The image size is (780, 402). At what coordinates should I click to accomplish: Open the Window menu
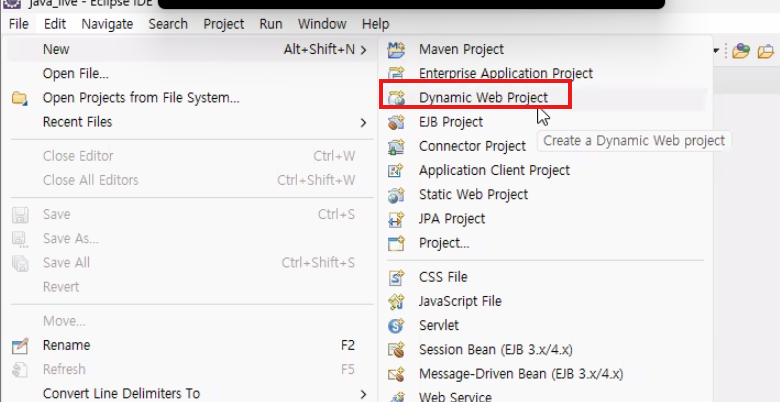coord(322,24)
